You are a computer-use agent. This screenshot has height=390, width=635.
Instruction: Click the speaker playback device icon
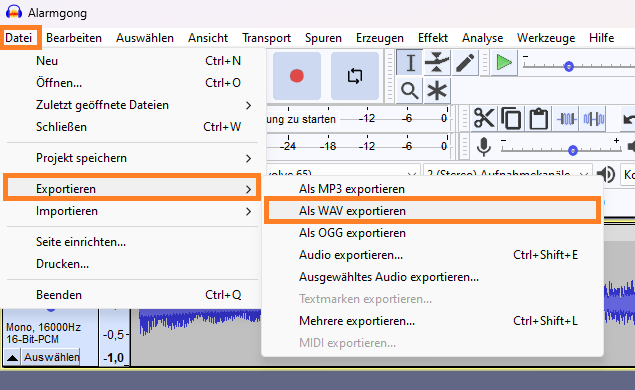tap(606, 175)
